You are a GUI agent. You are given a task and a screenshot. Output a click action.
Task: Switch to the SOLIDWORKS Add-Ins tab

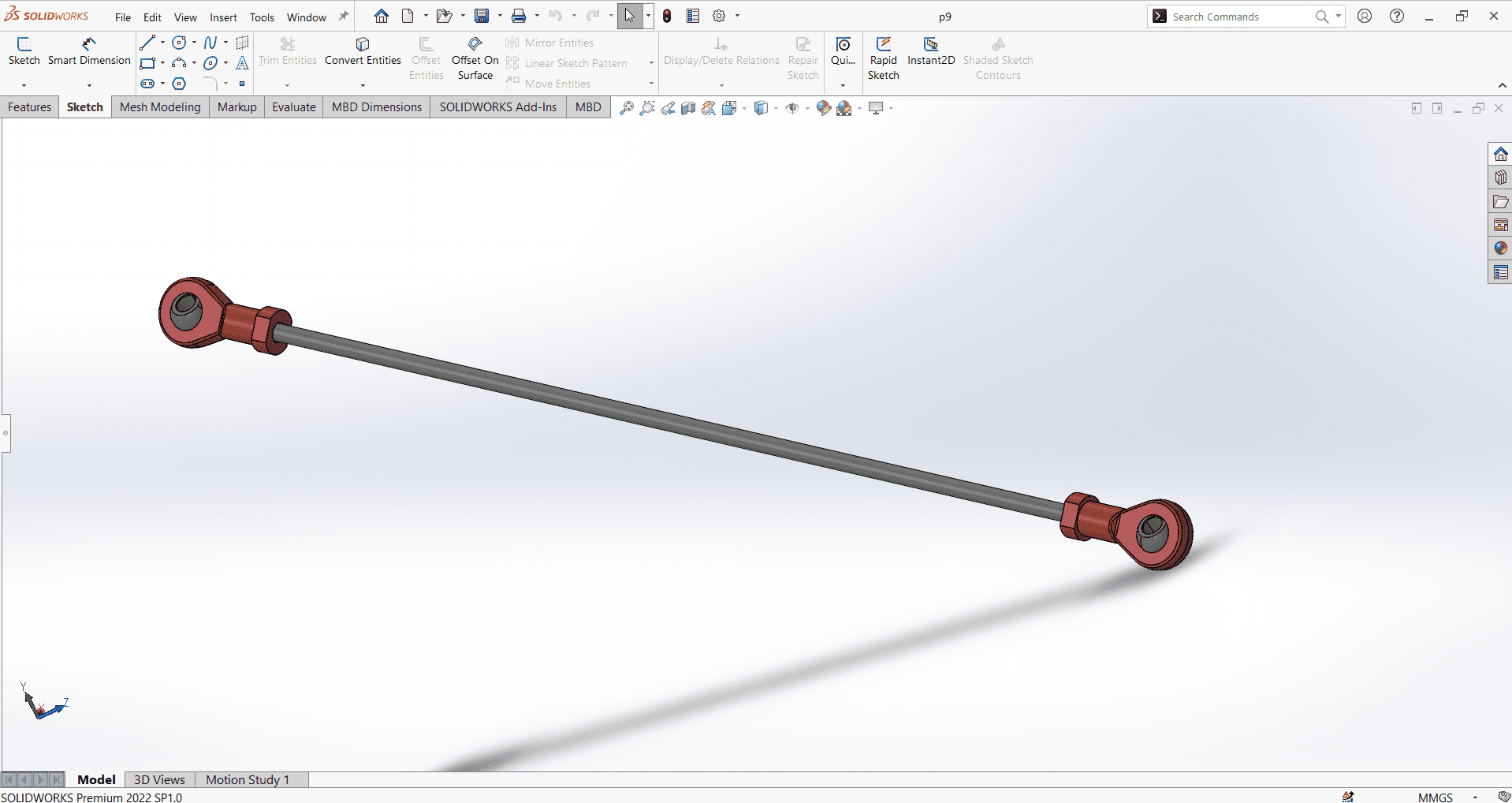[x=498, y=107]
